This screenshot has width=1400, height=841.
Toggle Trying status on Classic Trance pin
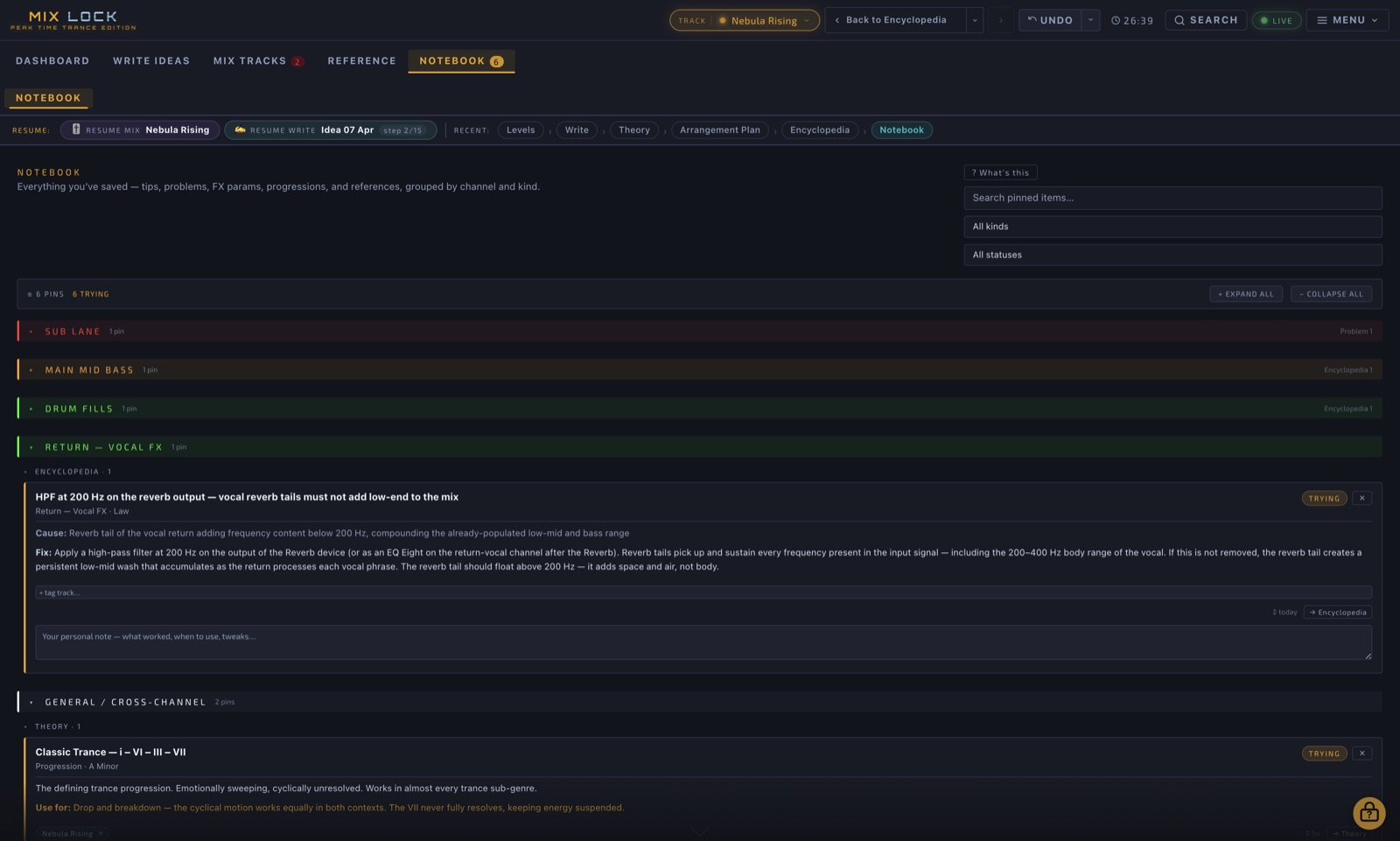[x=1324, y=753]
